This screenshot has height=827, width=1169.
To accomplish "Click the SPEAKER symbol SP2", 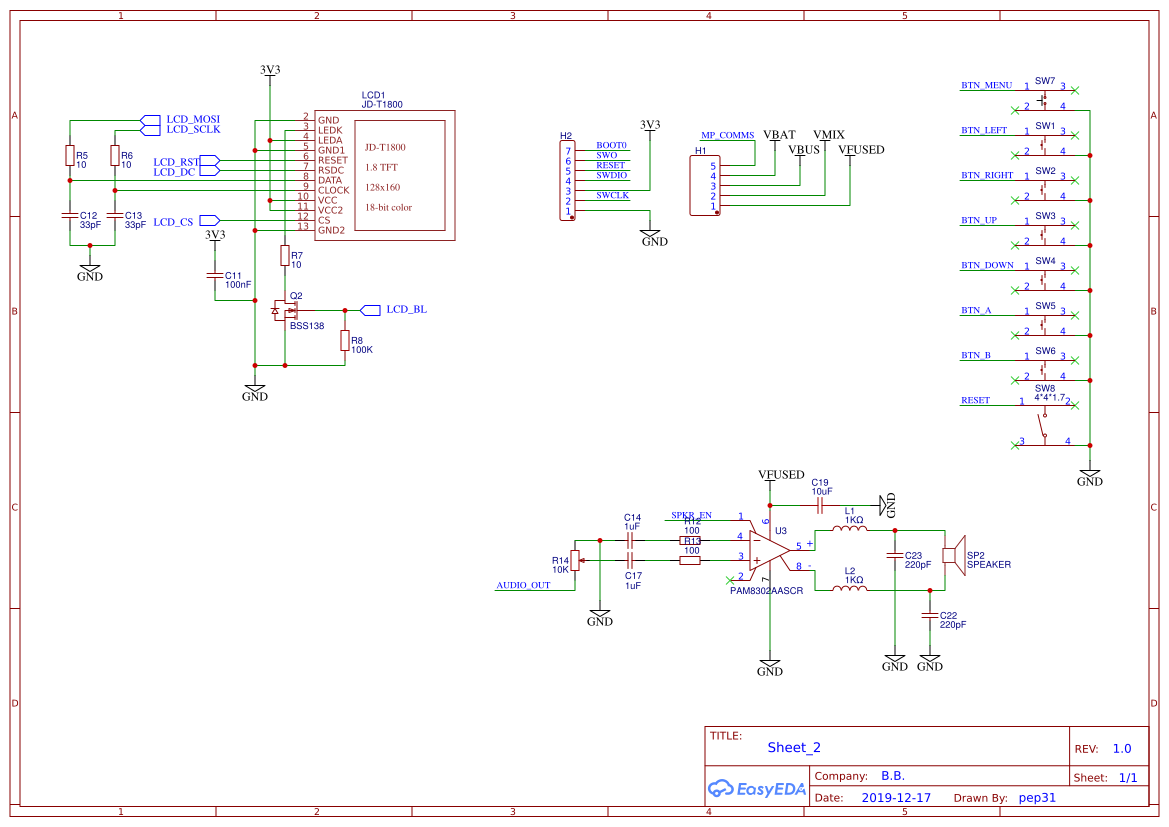I will coord(955,555).
